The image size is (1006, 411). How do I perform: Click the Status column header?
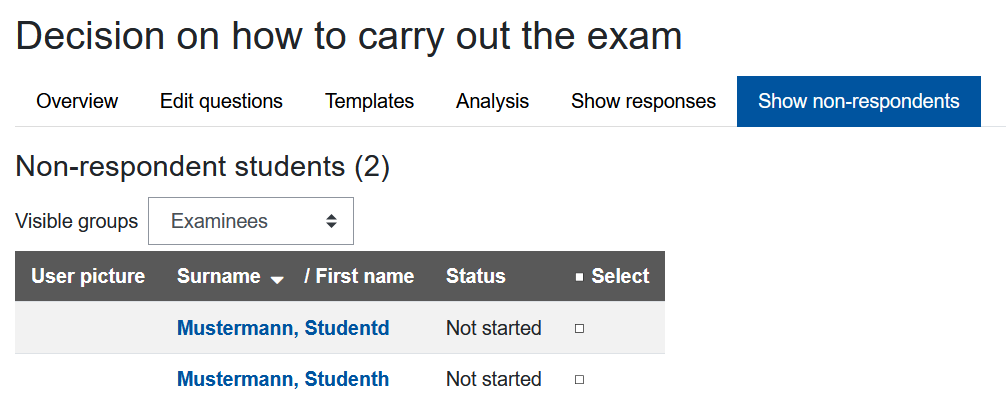pos(475,276)
